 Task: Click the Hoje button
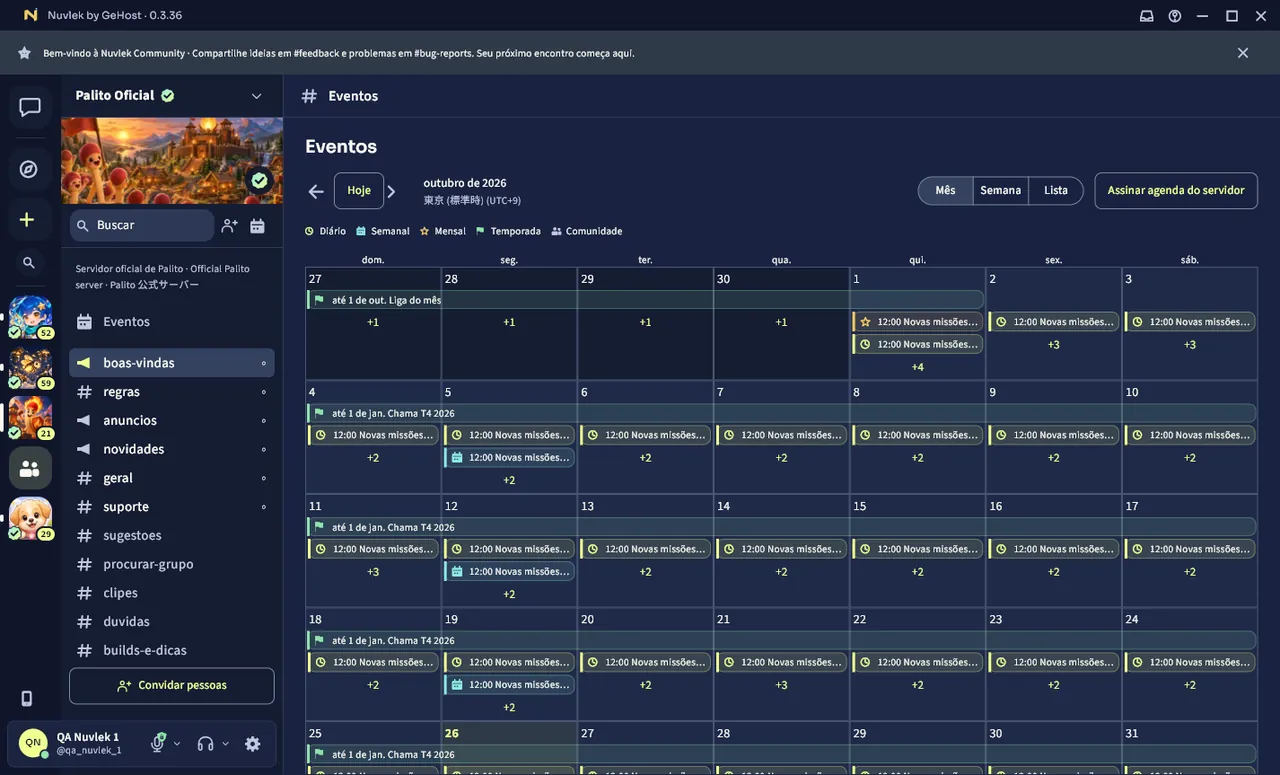(x=359, y=190)
